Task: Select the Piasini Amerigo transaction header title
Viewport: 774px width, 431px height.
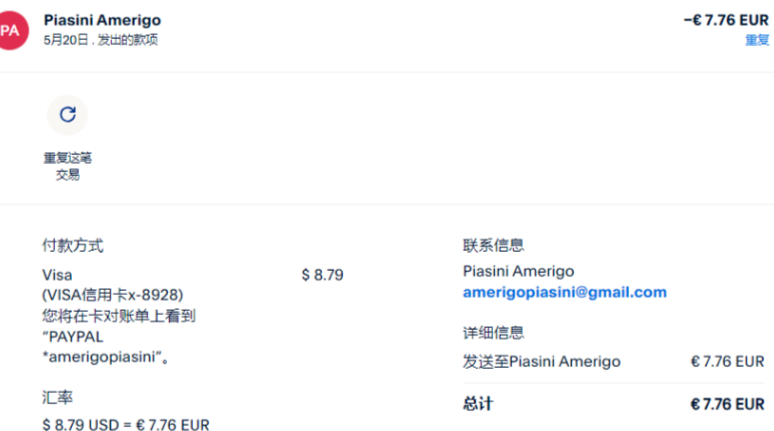Action: coord(102,20)
